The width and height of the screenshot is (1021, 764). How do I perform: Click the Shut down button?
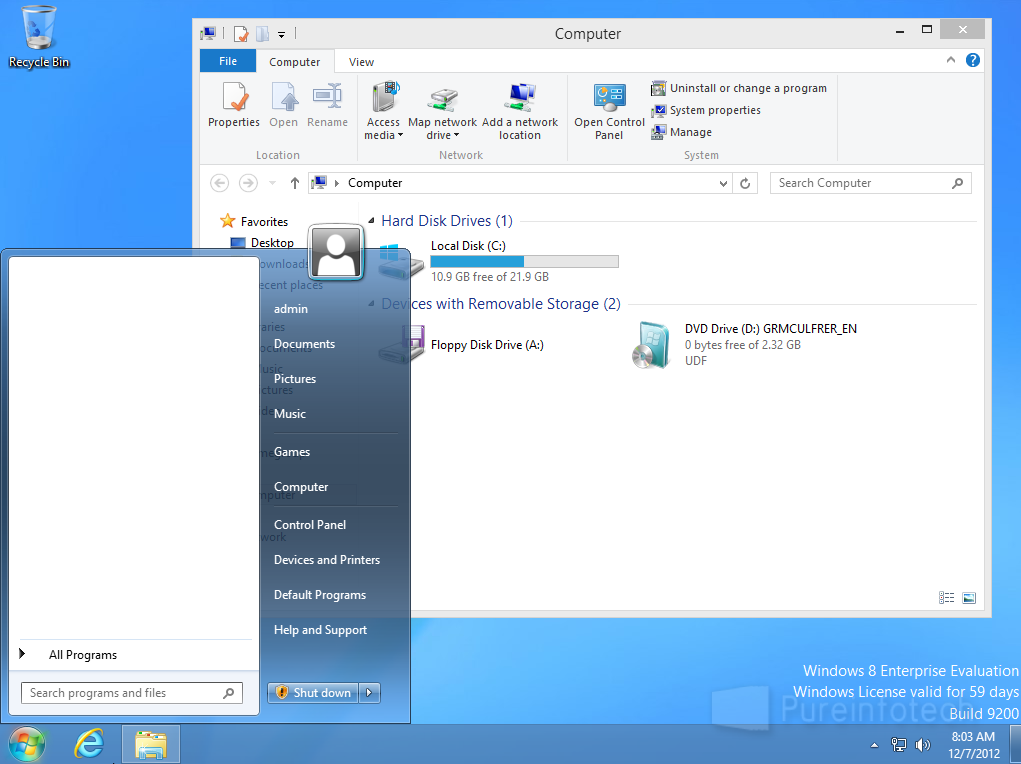click(x=313, y=692)
